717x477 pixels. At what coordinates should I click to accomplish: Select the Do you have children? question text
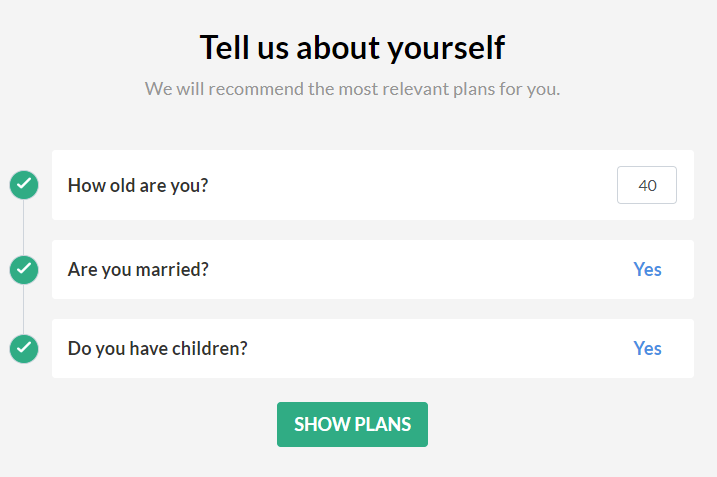pos(157,348)
